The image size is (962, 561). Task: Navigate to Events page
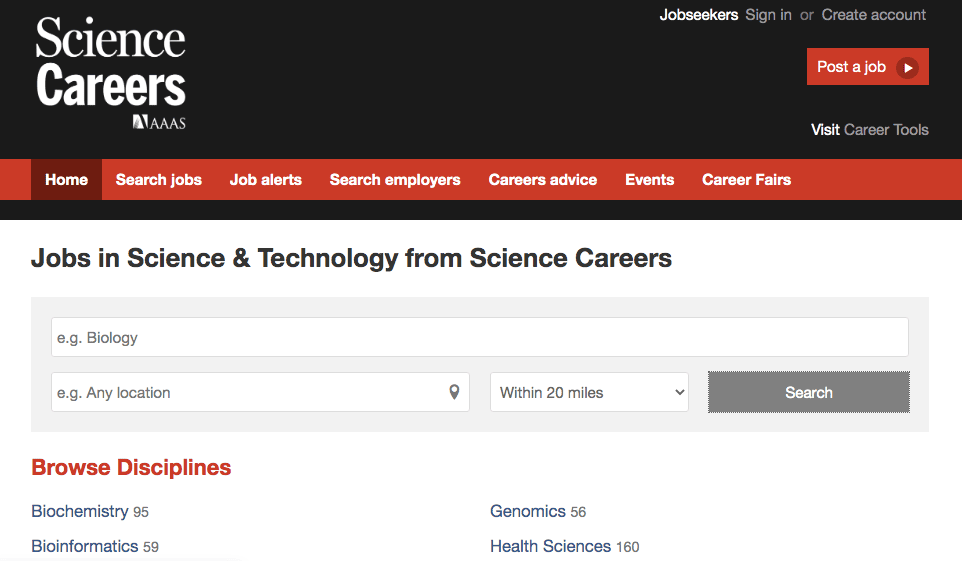649,180
